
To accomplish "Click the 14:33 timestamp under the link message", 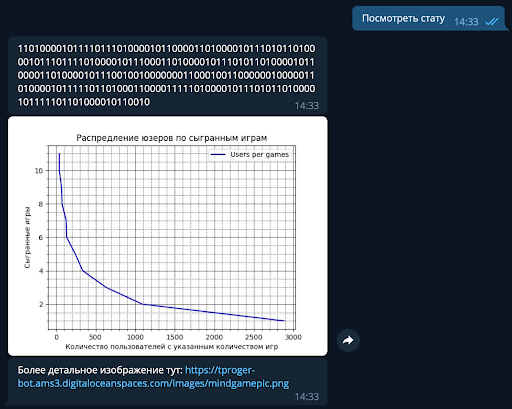I will pyautogui.click(x=307, y=396).
